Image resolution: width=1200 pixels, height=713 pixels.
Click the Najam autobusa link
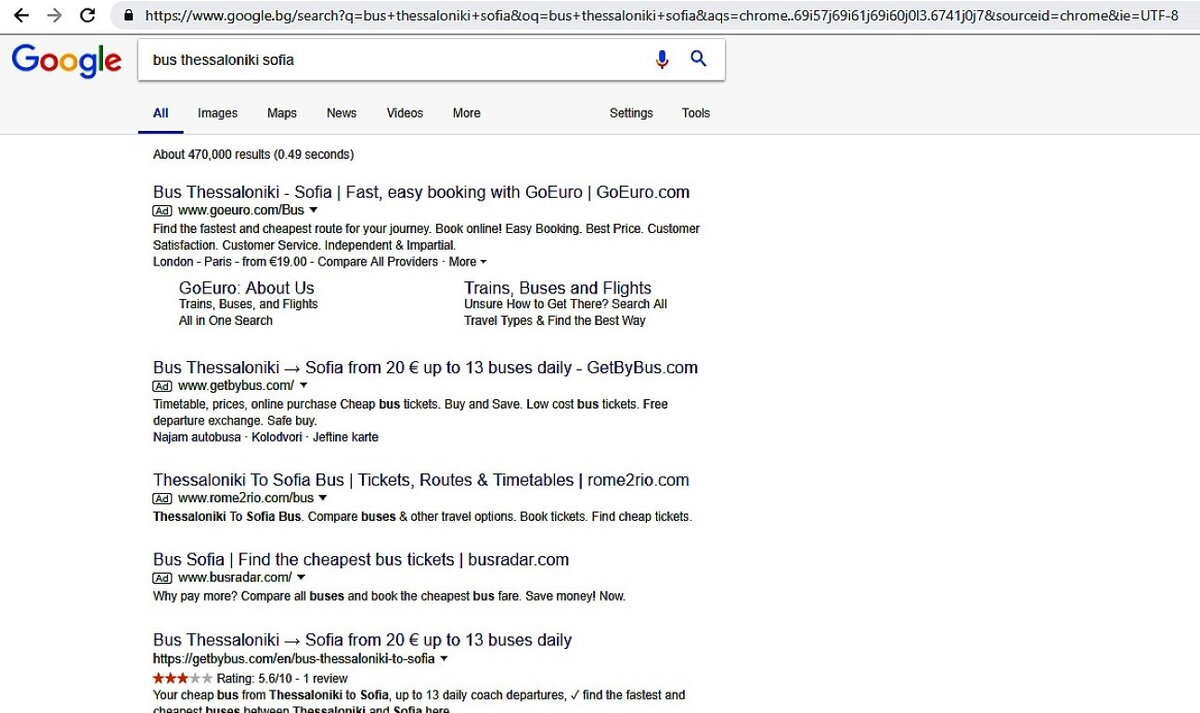click(x=197, y=437)
